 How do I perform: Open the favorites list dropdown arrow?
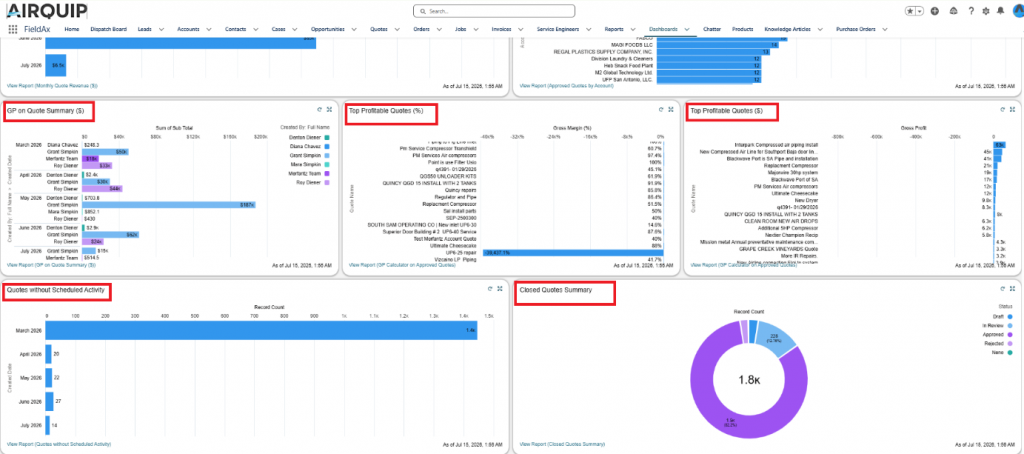[x=920, y=11]
